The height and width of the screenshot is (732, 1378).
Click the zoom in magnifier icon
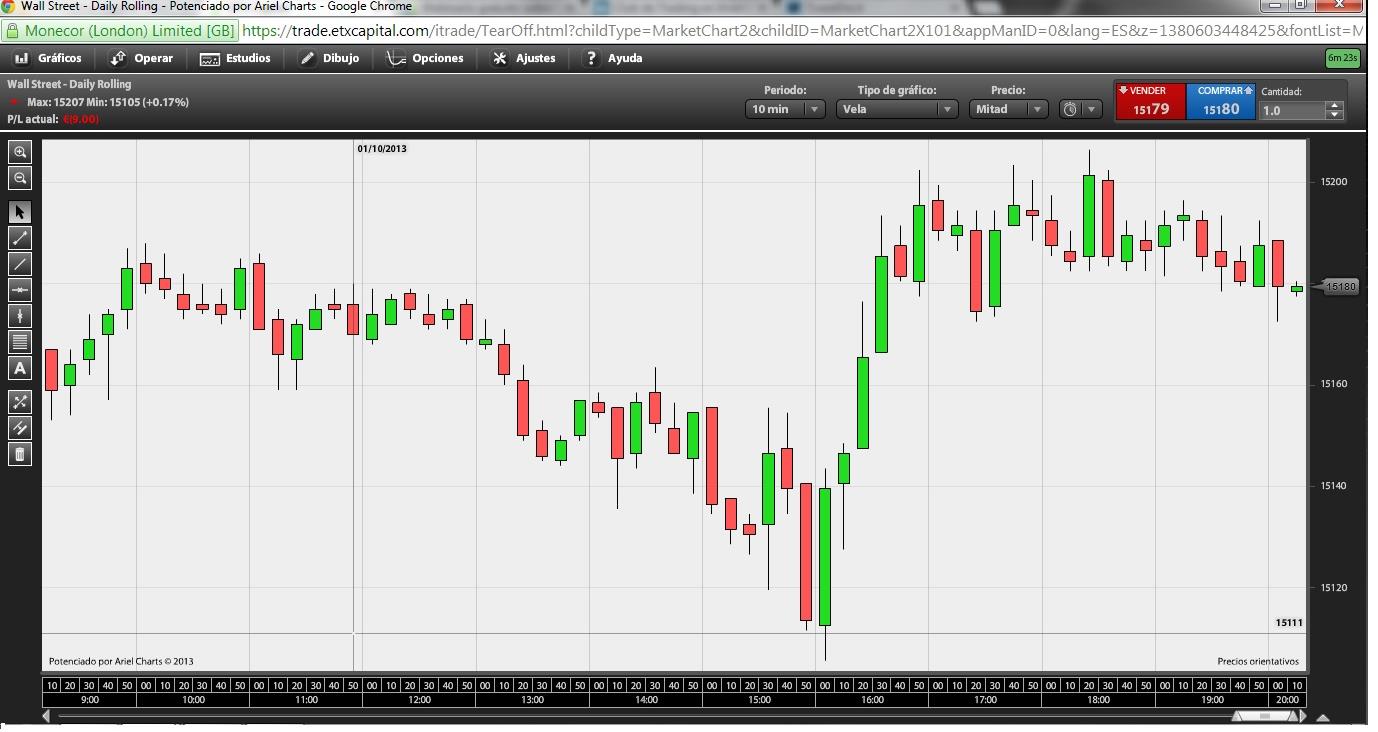(20, 152)
